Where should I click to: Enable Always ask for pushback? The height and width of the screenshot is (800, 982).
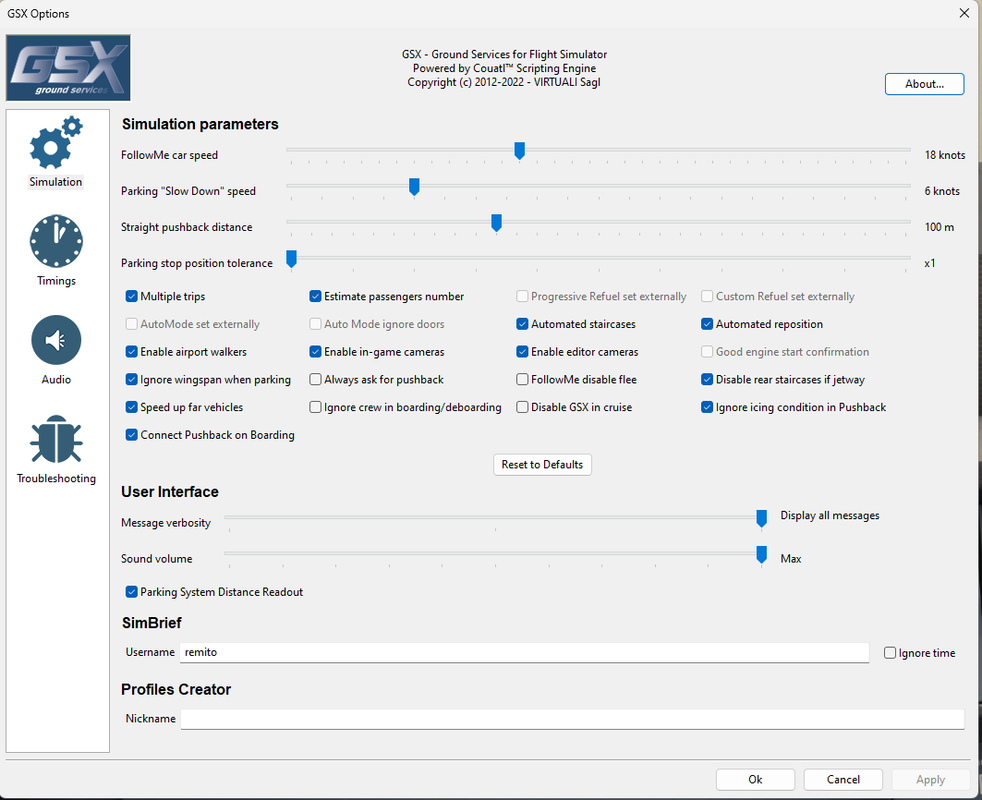click(x=316, y=379)
